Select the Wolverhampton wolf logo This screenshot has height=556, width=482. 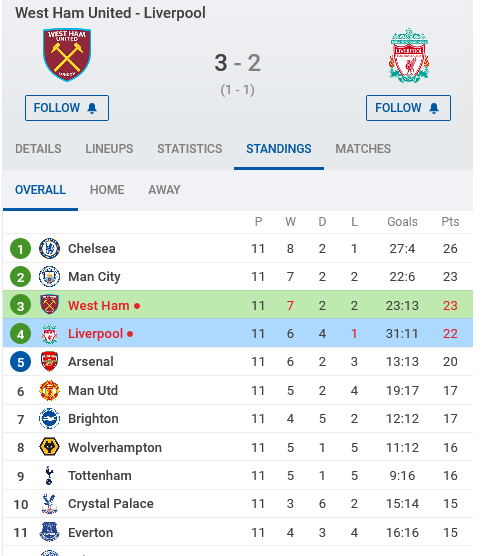(49, 447)
